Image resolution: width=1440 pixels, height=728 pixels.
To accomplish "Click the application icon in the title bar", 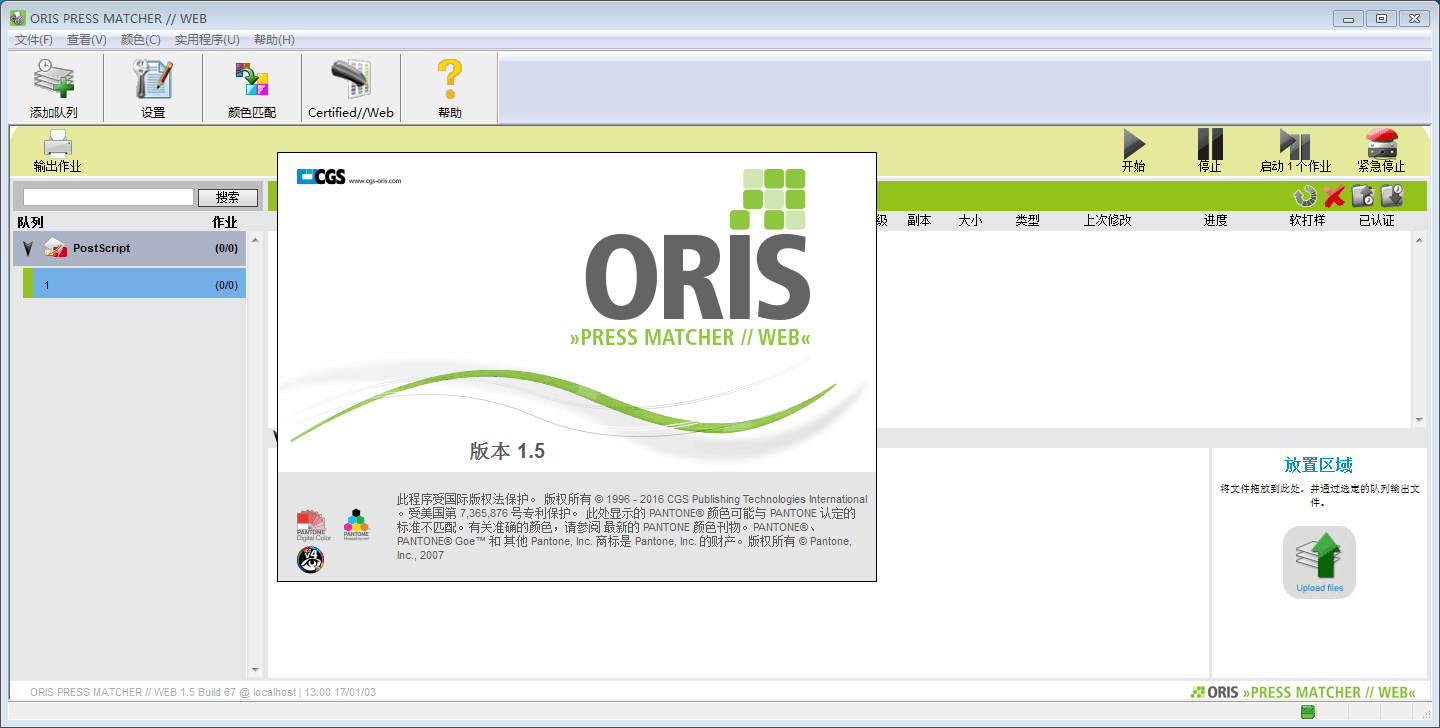I will tap(17, 19).
